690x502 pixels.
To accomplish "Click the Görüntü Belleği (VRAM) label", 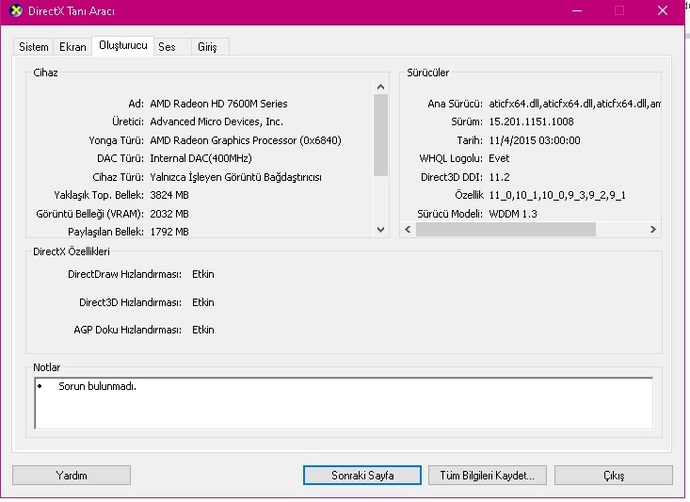I will click(x=90, y=214).
